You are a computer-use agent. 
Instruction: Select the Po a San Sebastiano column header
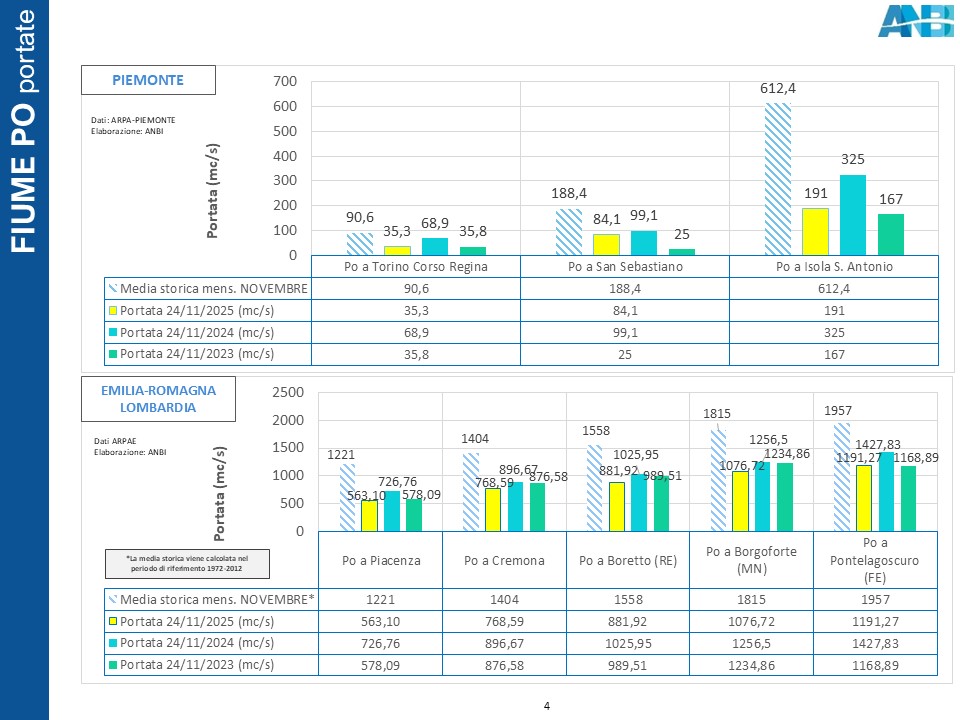[625, 267]
